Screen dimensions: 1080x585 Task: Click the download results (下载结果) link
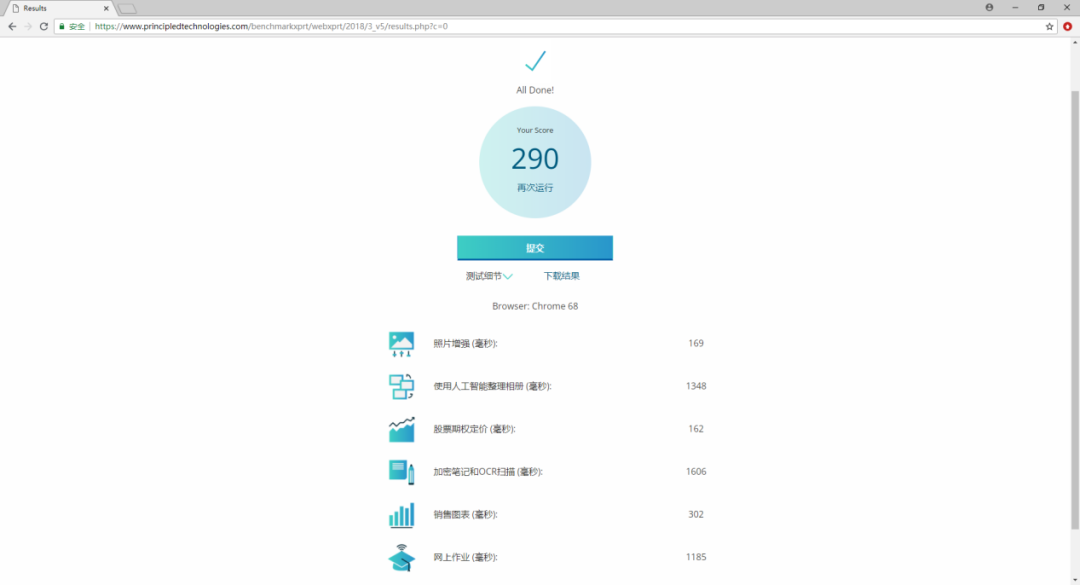[x=561, y=276]
